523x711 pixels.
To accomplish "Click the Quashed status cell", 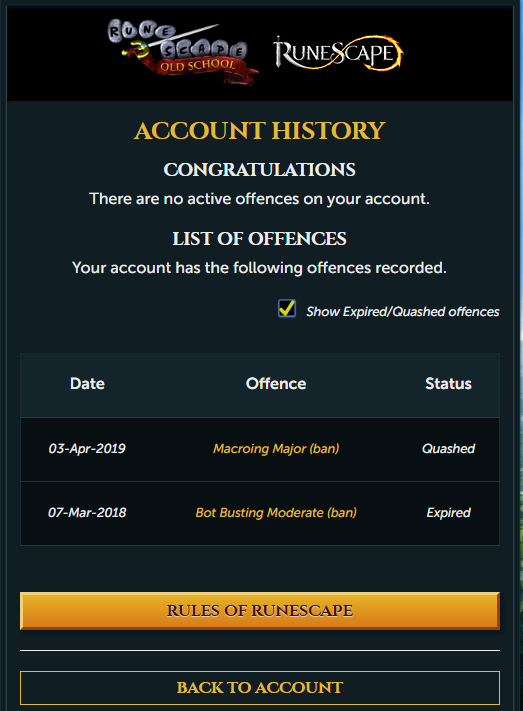I will point(448,448).
